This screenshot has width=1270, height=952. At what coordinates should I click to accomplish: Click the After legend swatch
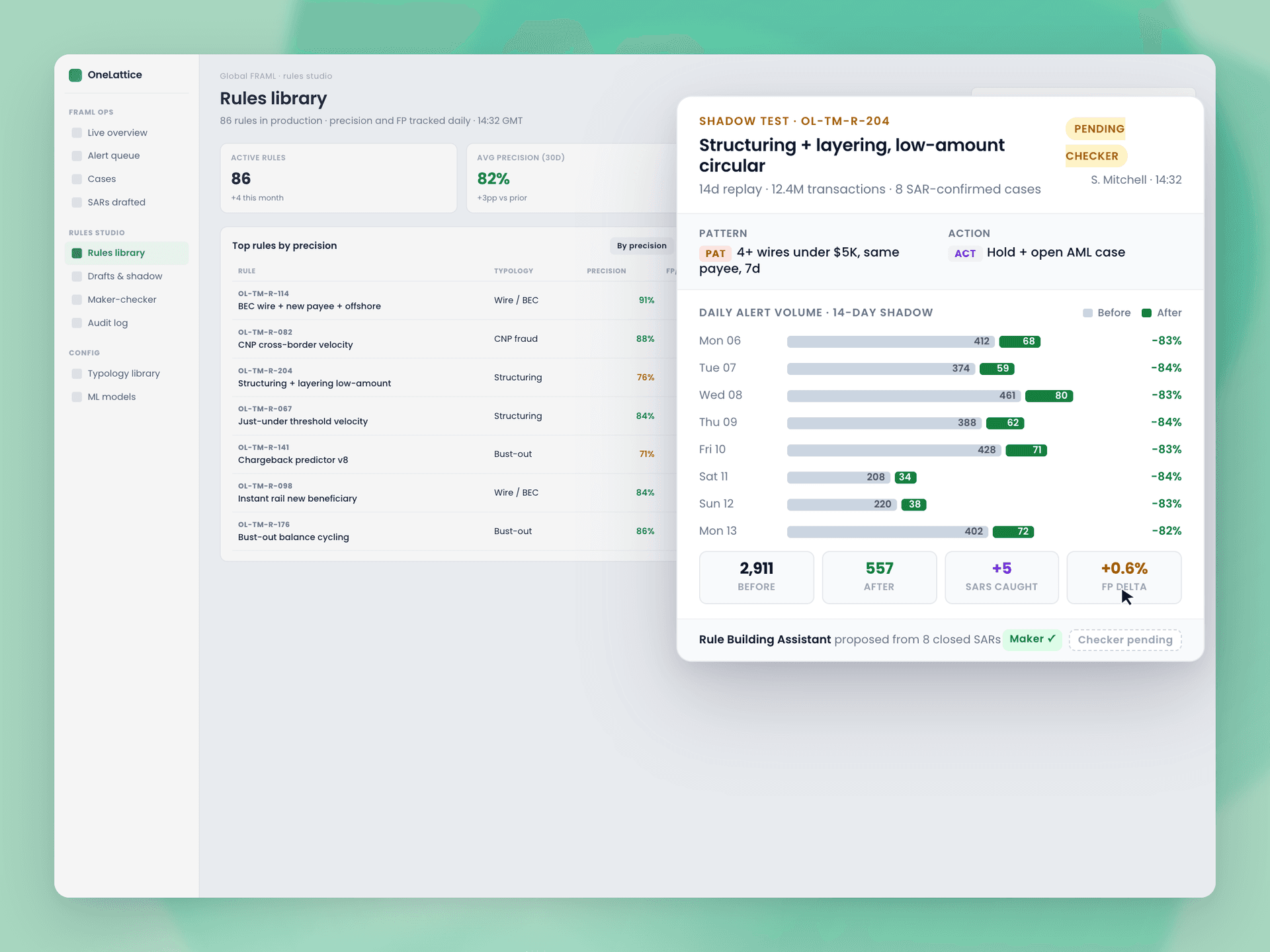tap(1147, 313)
